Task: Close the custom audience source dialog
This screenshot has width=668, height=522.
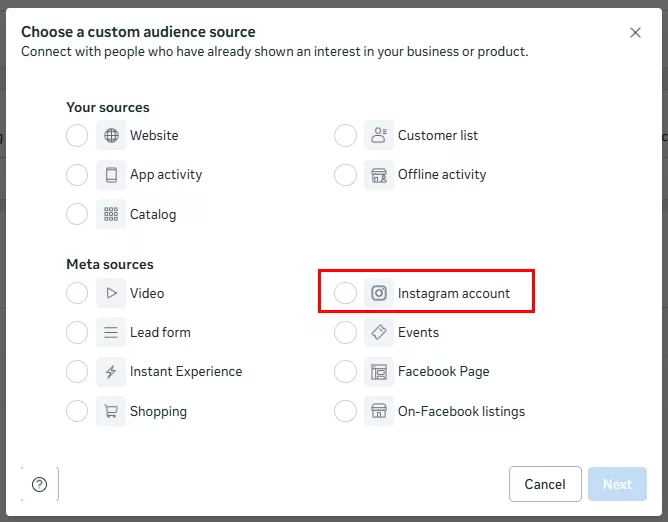Action: [x=635, y=33]
